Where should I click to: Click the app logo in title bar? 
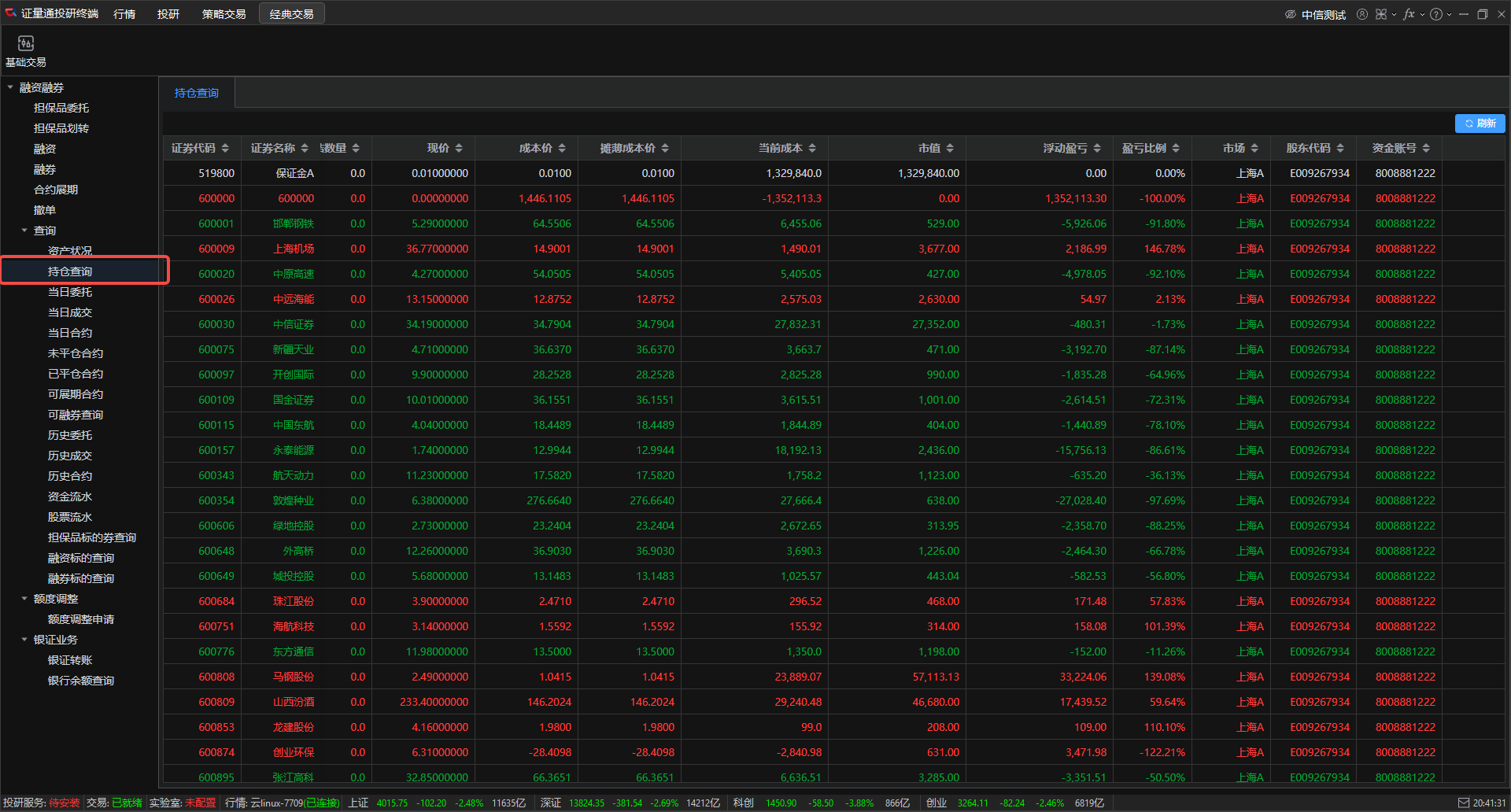(10, 13)
